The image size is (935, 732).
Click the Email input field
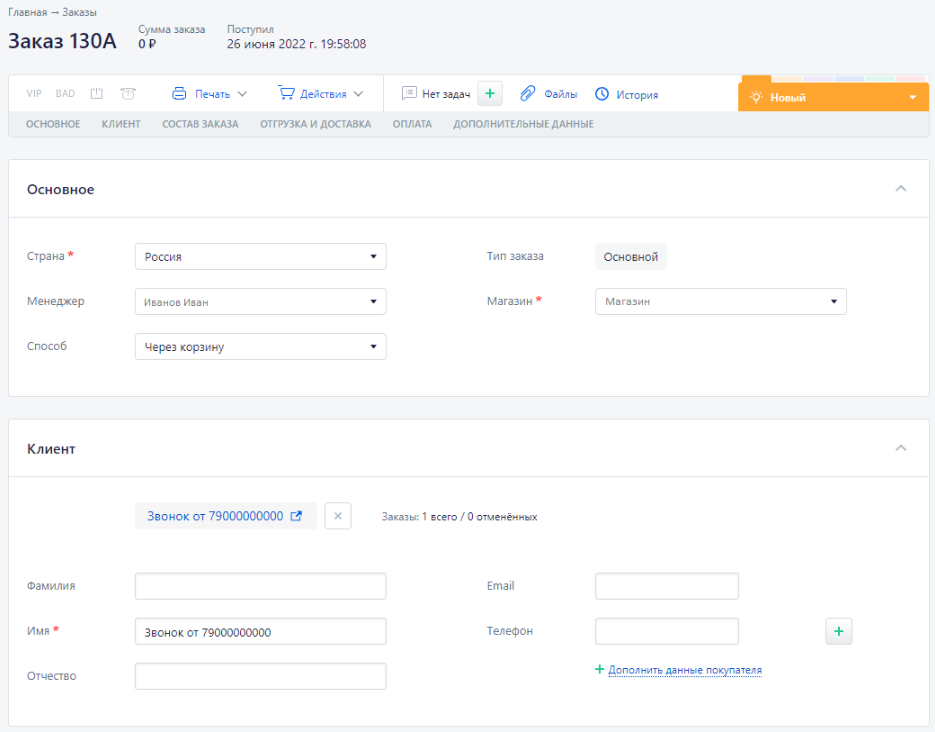click(x=666, y=586)
